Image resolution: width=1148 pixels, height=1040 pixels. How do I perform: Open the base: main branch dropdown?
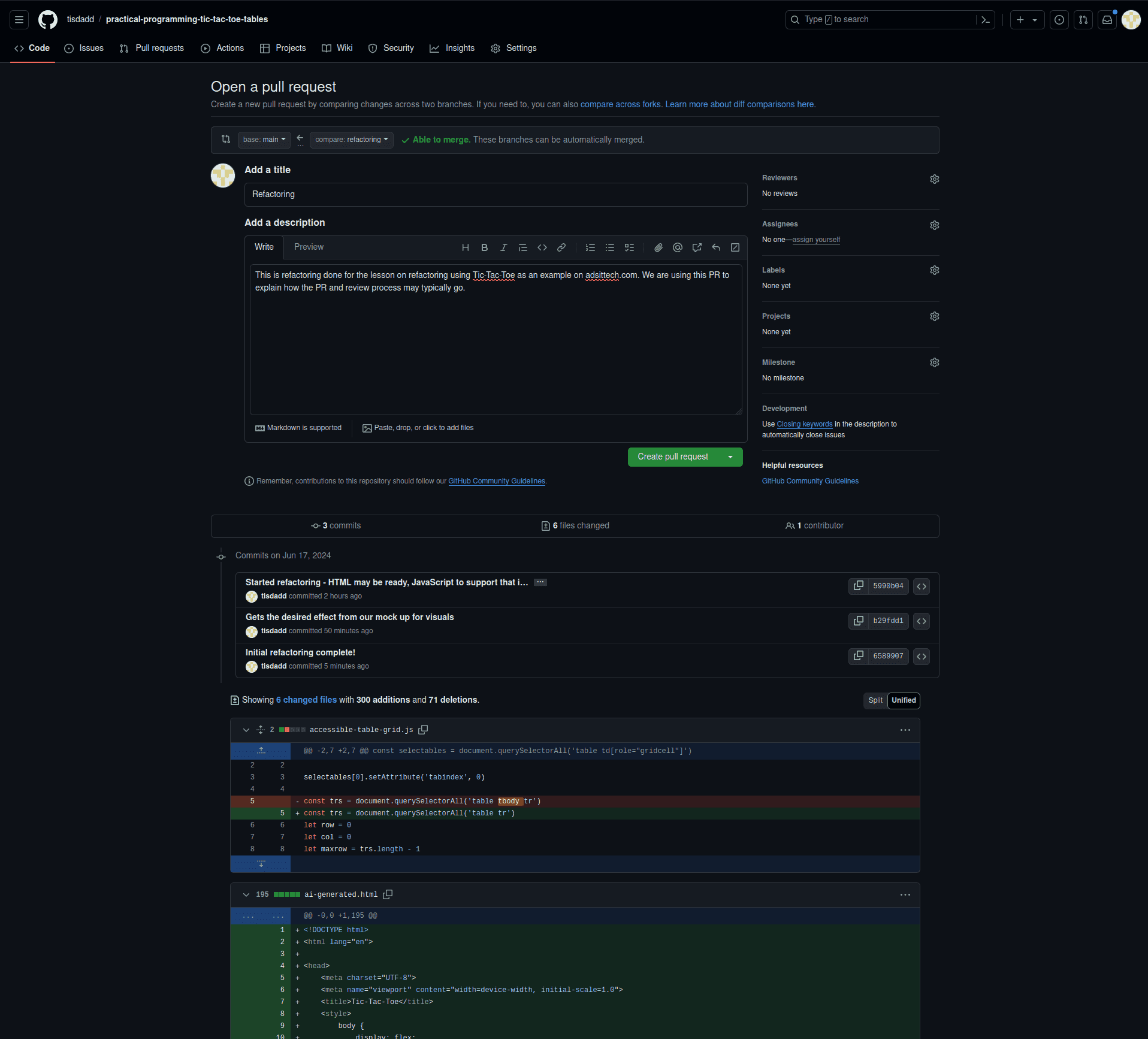pyautogui.click(x=264, y=140)
